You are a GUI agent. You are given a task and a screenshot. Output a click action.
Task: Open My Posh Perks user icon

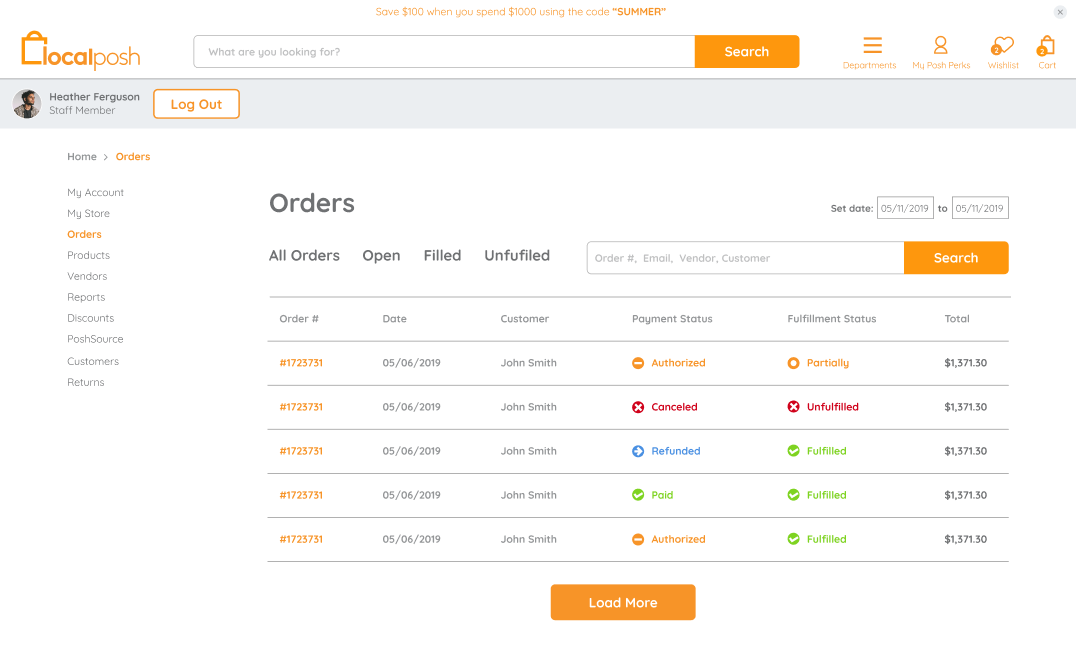[x=940, y=45]
